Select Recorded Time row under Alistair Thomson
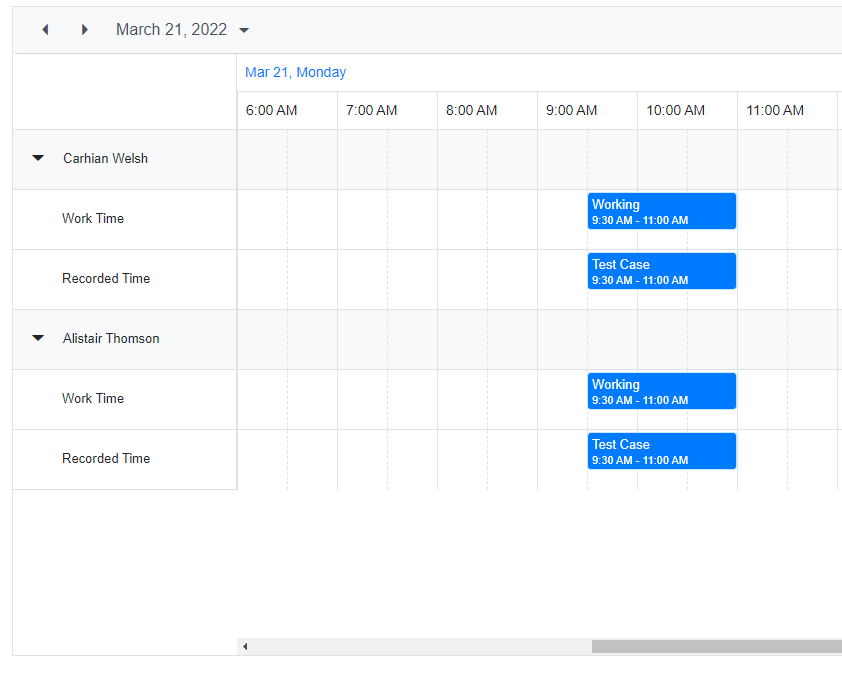 [x=106, y=458]
